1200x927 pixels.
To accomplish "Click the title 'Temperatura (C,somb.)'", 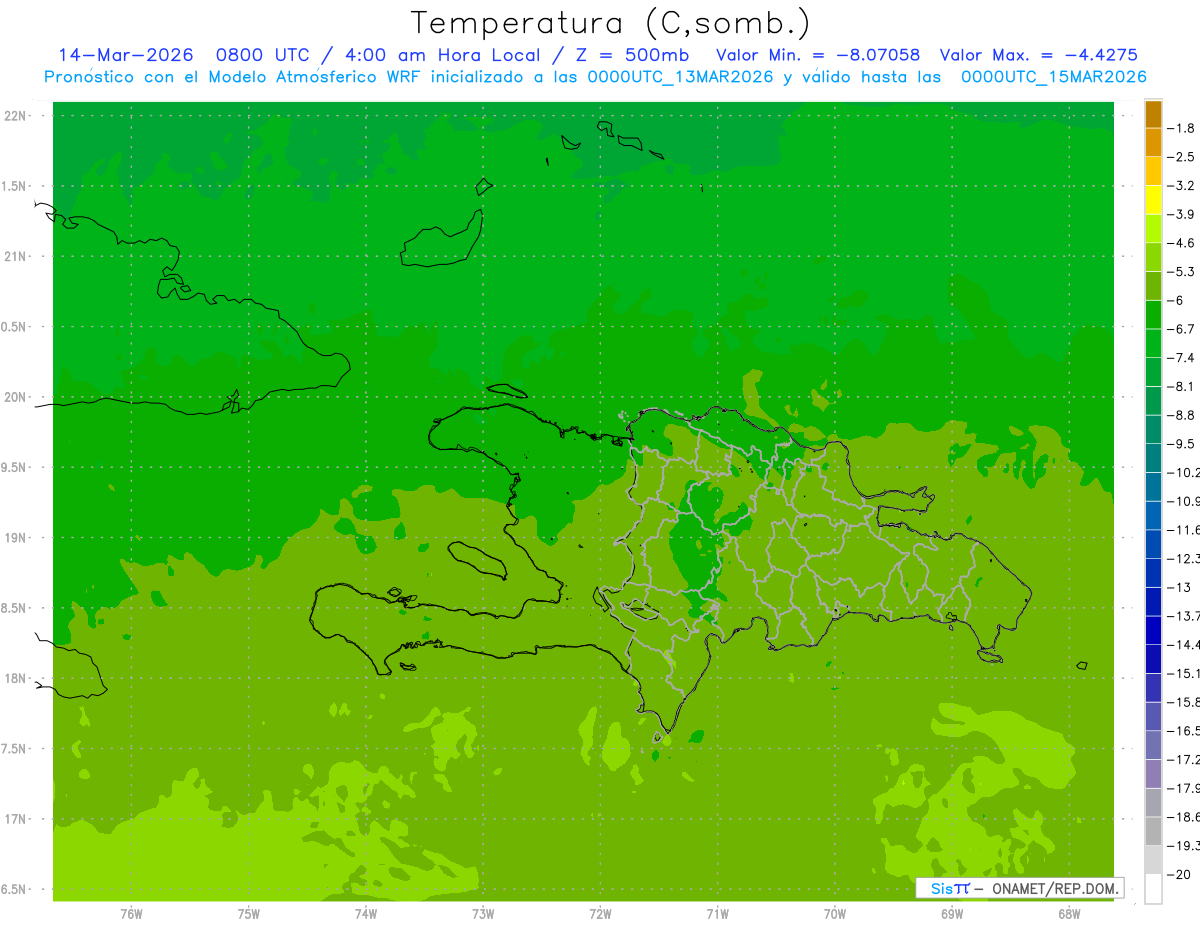I will [611, 23].
